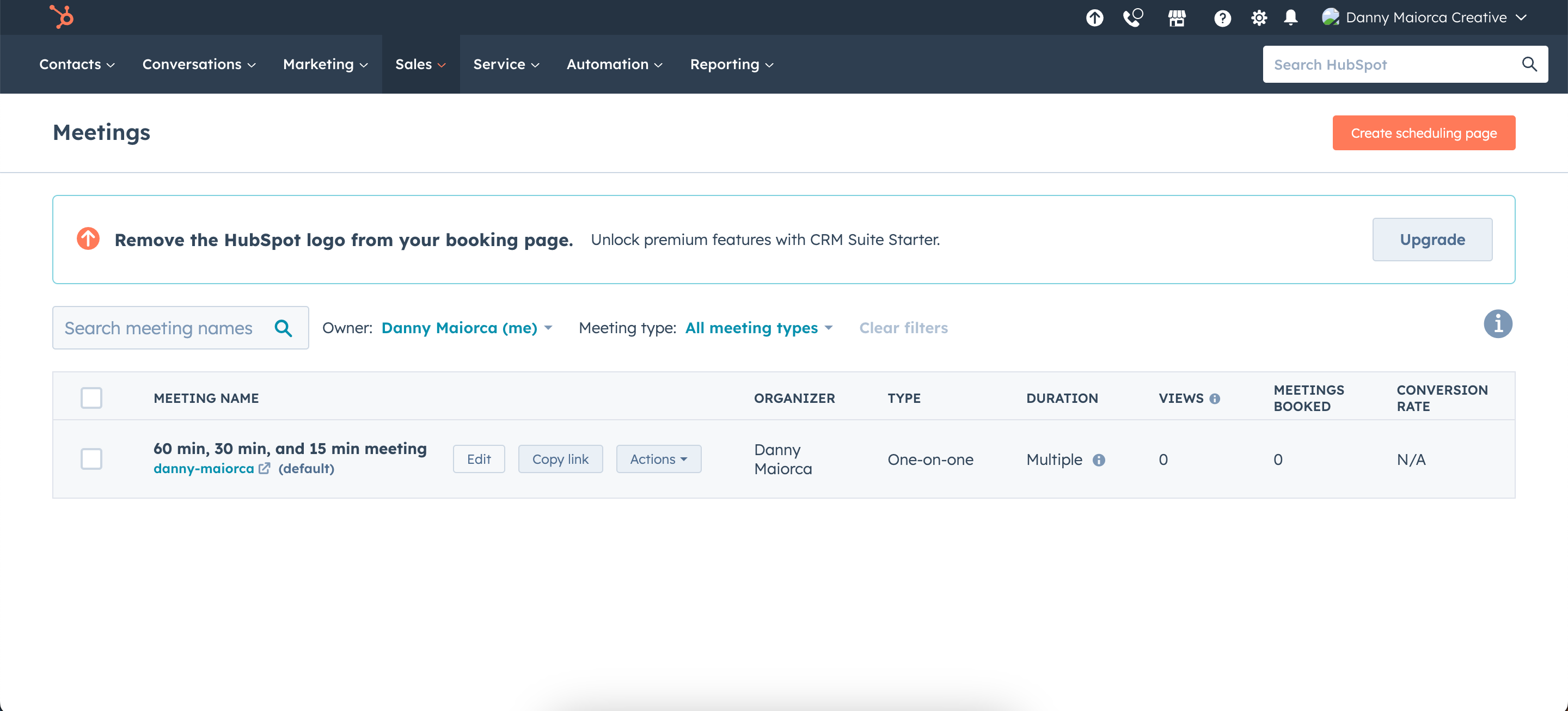The height and width of the screenshot is (711, 1568).
Task: Open the danny-maiorca external link icon
Action: point(265,469)
